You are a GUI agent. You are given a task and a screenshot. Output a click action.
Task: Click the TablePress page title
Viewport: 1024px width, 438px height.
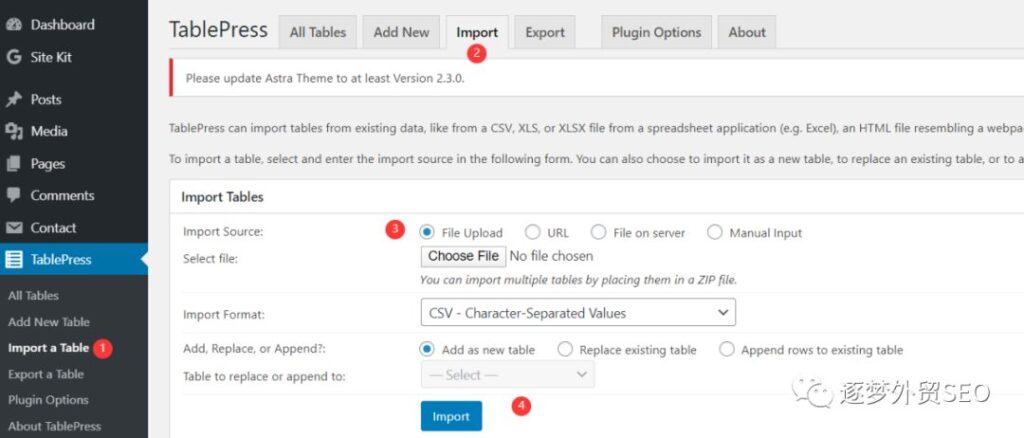point(218,30)
